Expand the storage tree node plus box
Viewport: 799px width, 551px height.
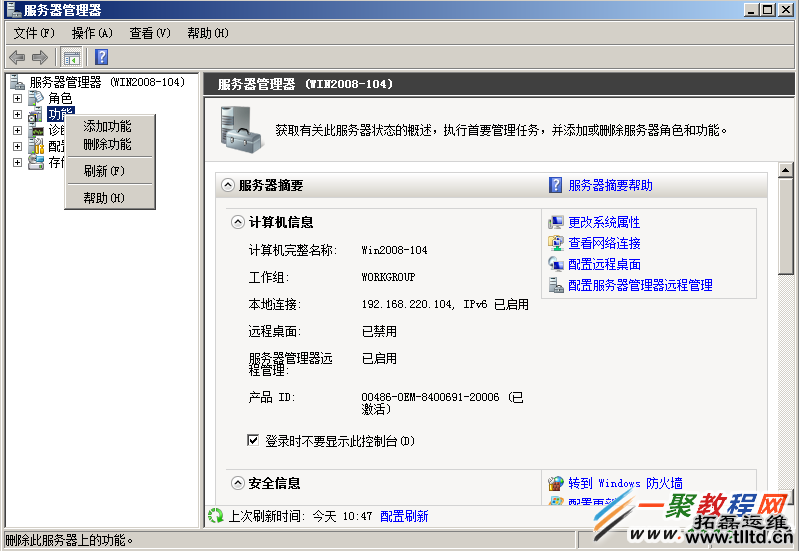click(17, 163)
